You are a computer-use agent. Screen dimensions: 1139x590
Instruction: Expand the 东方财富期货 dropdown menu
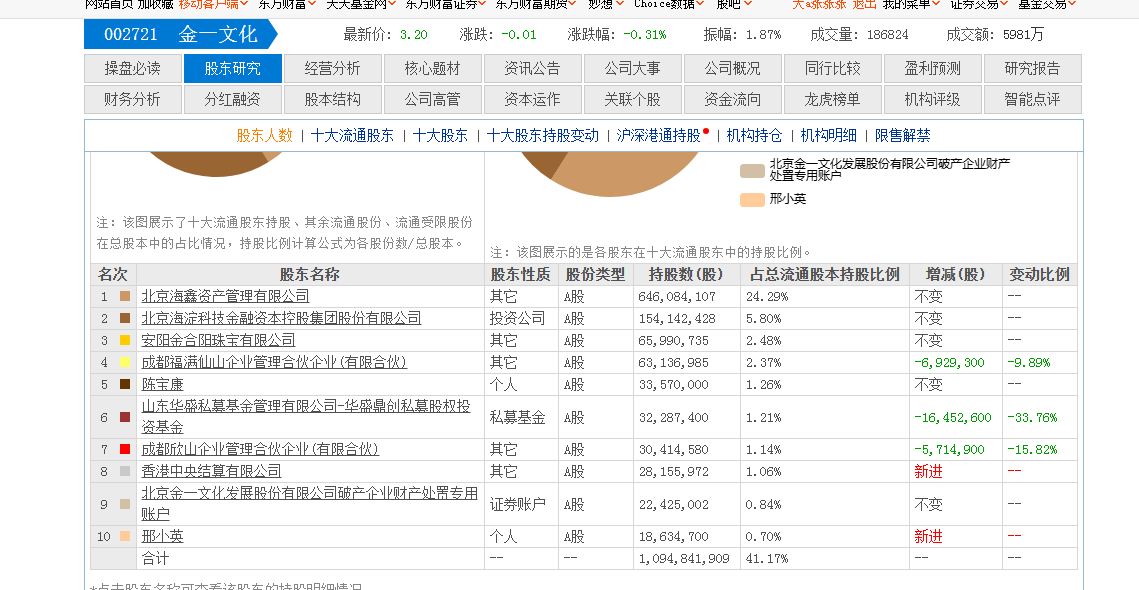536,4
